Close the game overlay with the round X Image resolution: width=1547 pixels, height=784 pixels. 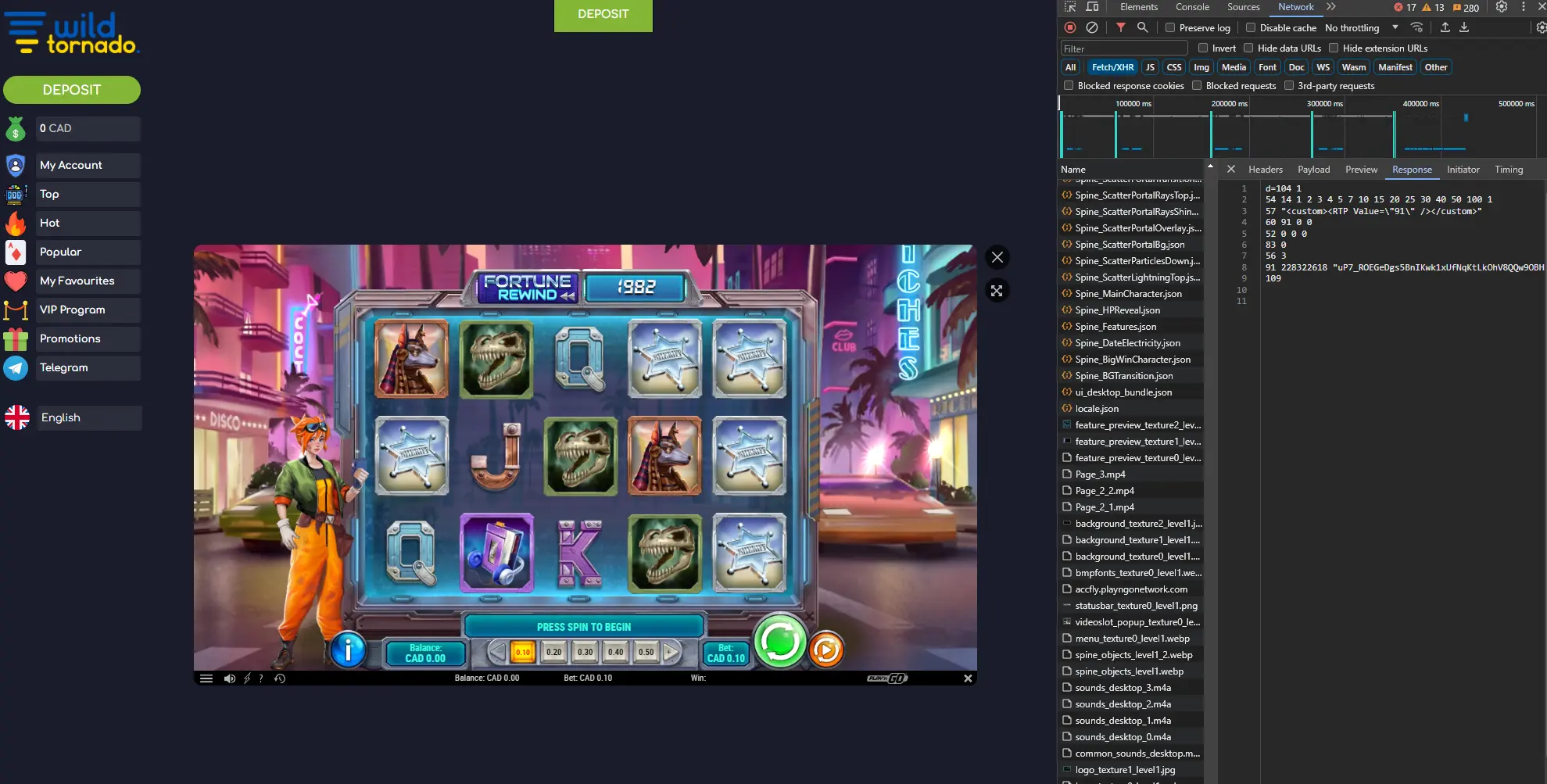pyautogui.click(x=997, y=257)
